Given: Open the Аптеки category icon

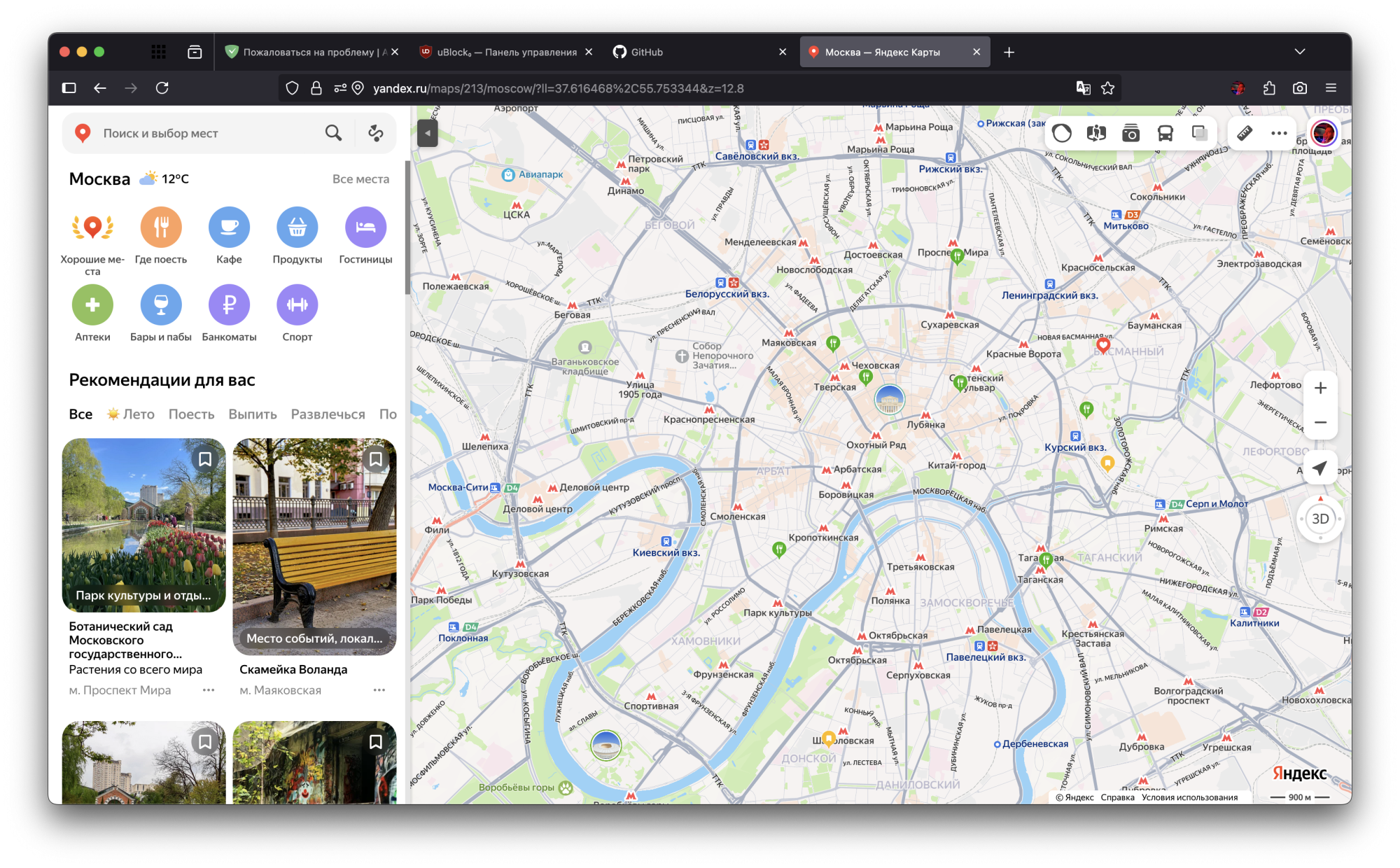Looking at the screenshot, I should 92,306.
